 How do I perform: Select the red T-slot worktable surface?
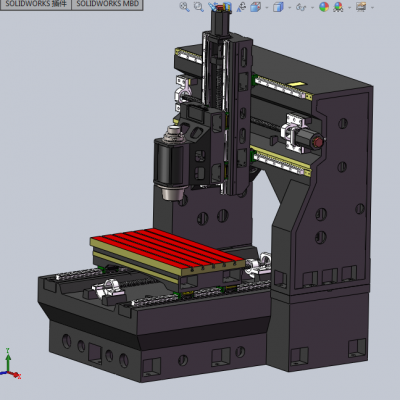pyautogui.click(x=167, y=247)
